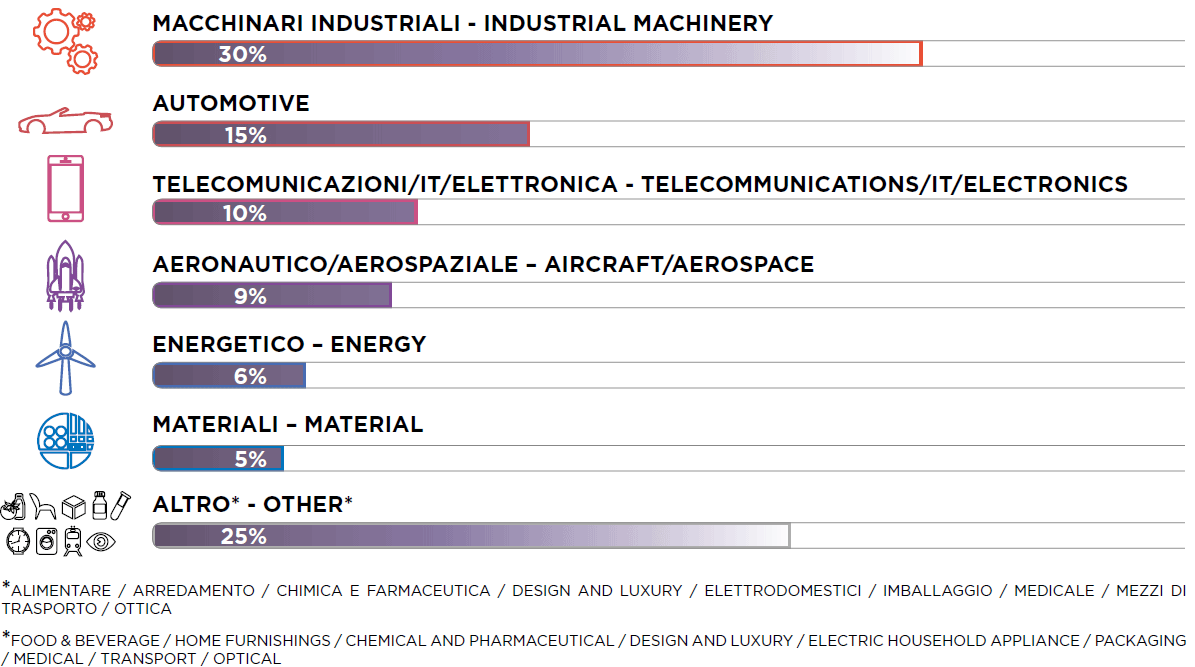Click the Automotive heading
Image resolution: width=1195 pixels, height=667 pixels.
tap(231, 104)
